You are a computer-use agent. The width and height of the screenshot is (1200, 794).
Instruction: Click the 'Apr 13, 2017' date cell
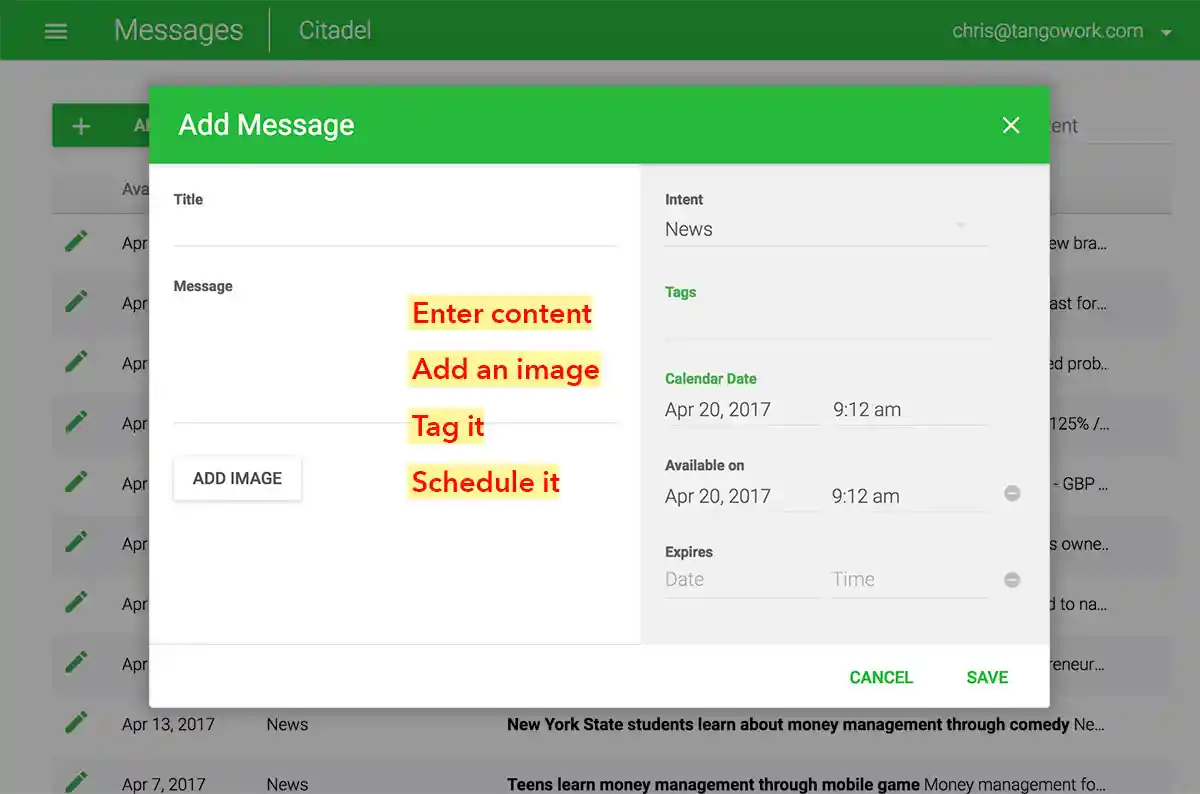(168, 724)
